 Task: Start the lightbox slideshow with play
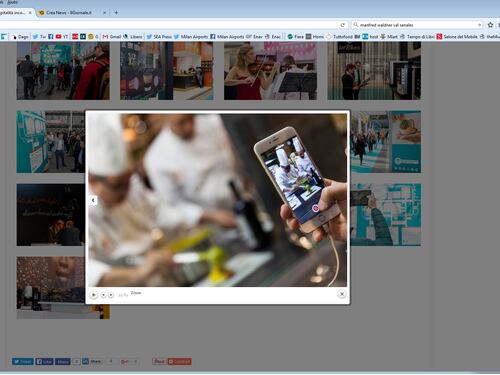click(94, 295)
